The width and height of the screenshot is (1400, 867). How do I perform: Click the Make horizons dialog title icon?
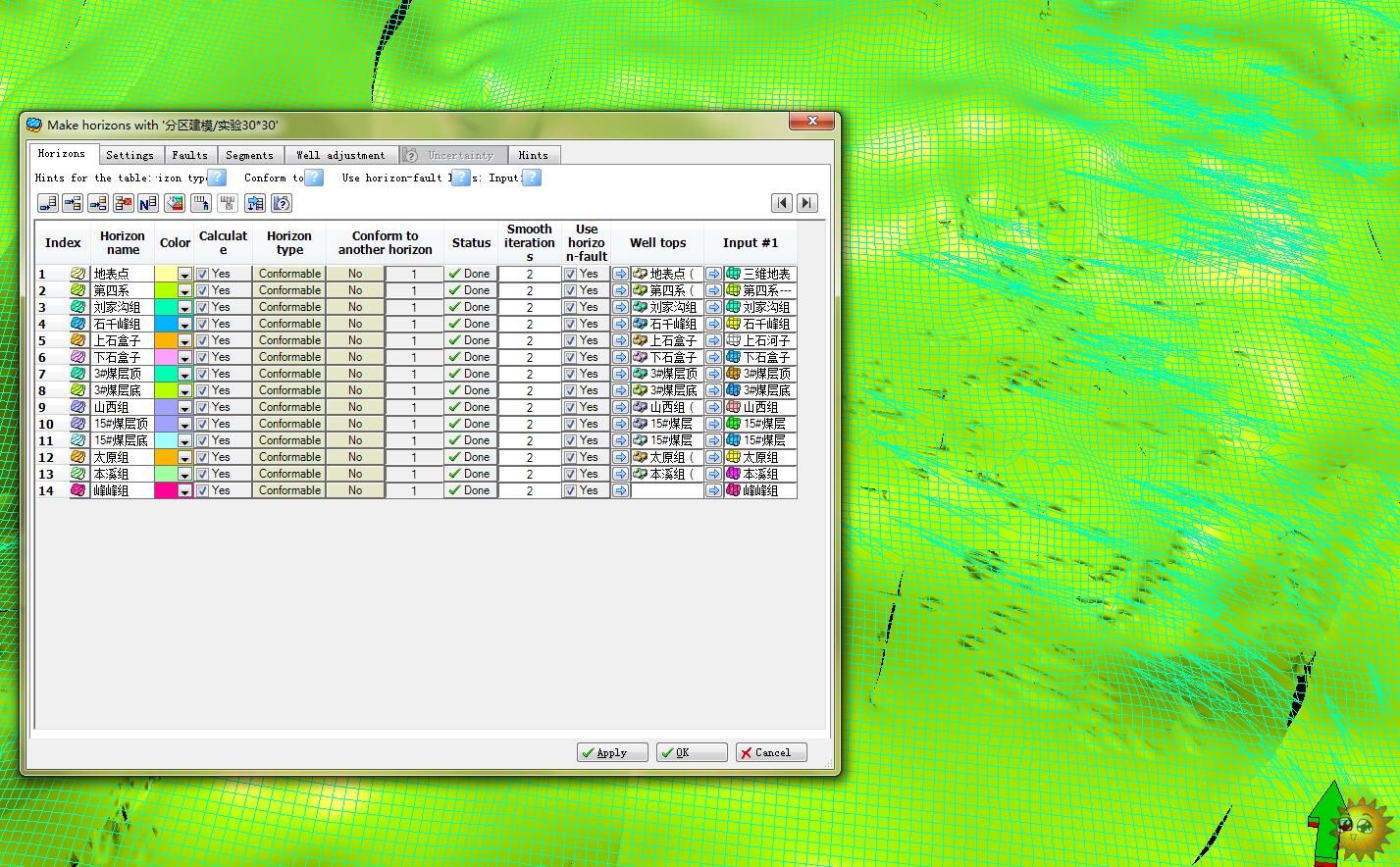coord(34,125)
